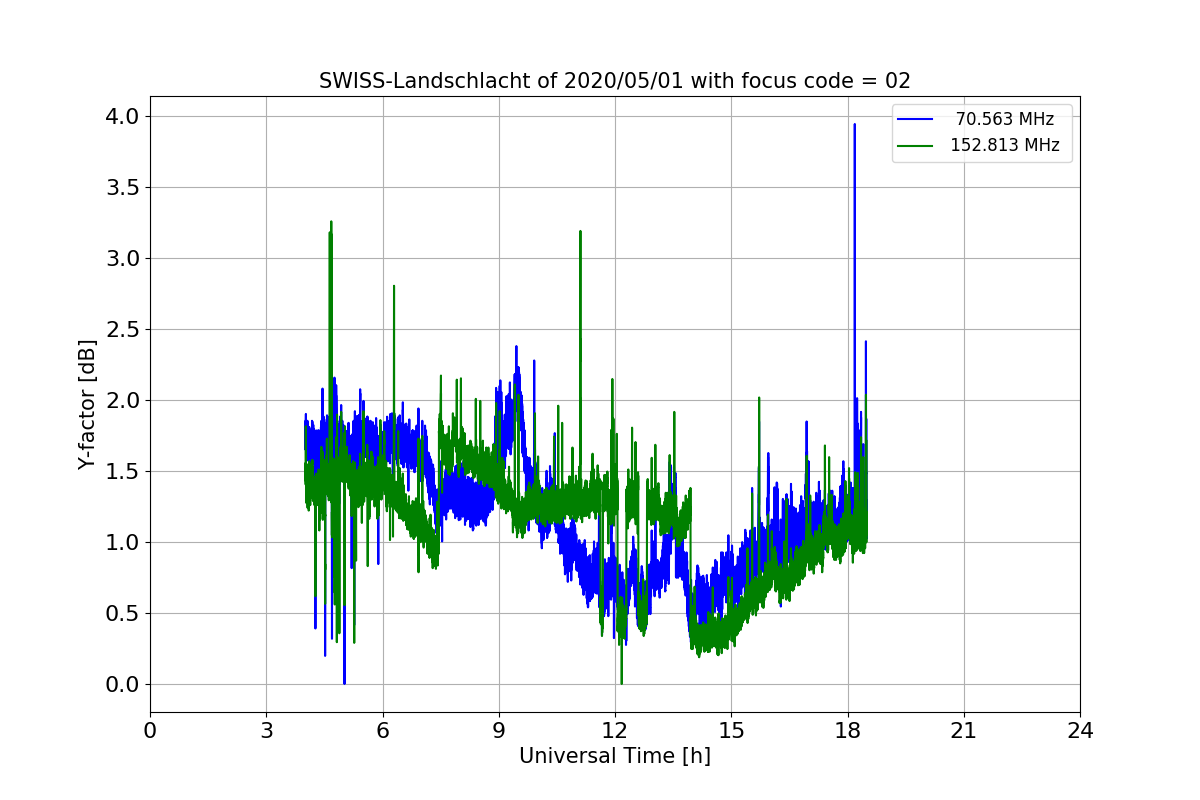
Task: Click the x-axis tick label '3'
Action: 266,730
